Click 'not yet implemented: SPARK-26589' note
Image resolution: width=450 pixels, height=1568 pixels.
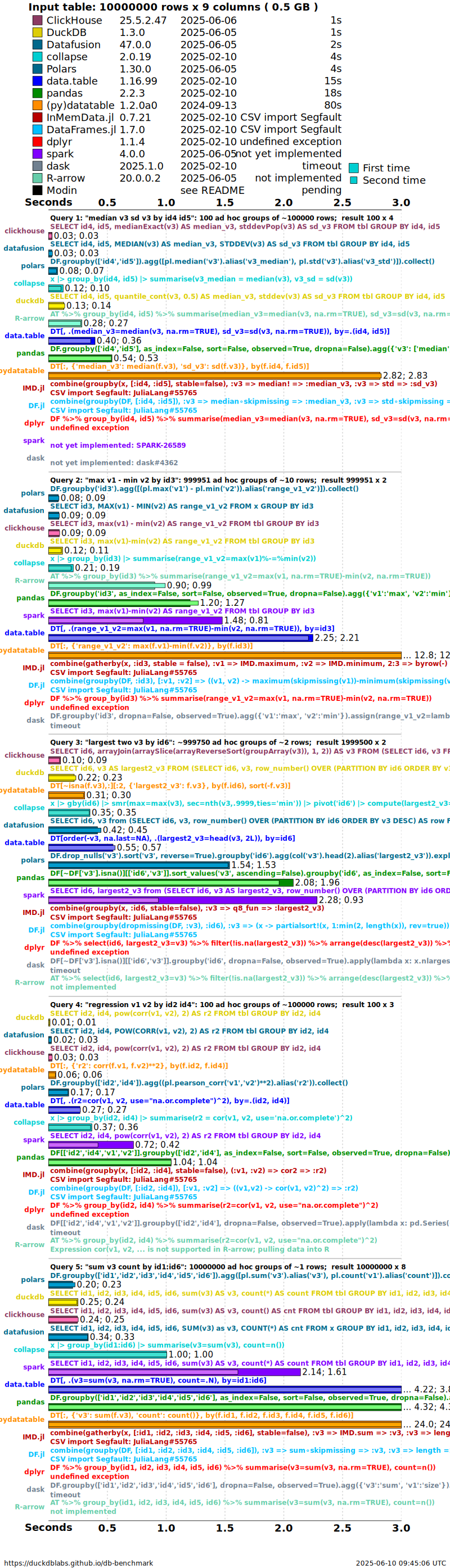tap(118, 446)
